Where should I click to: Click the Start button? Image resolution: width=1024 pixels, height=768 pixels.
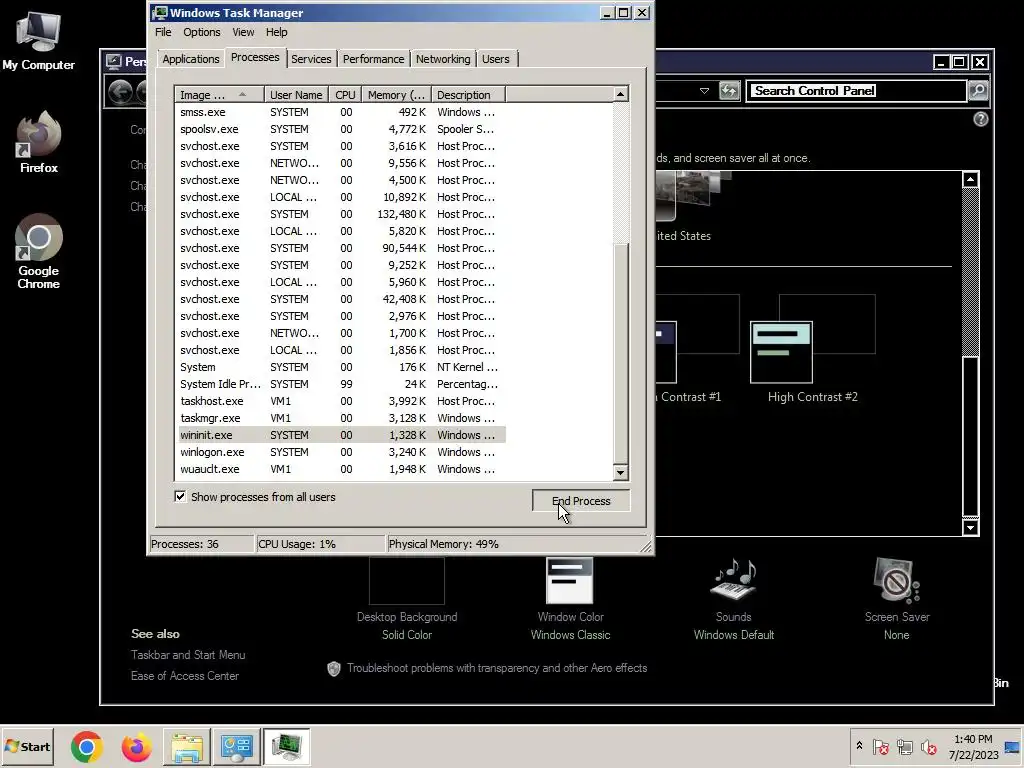click(27, 746)
